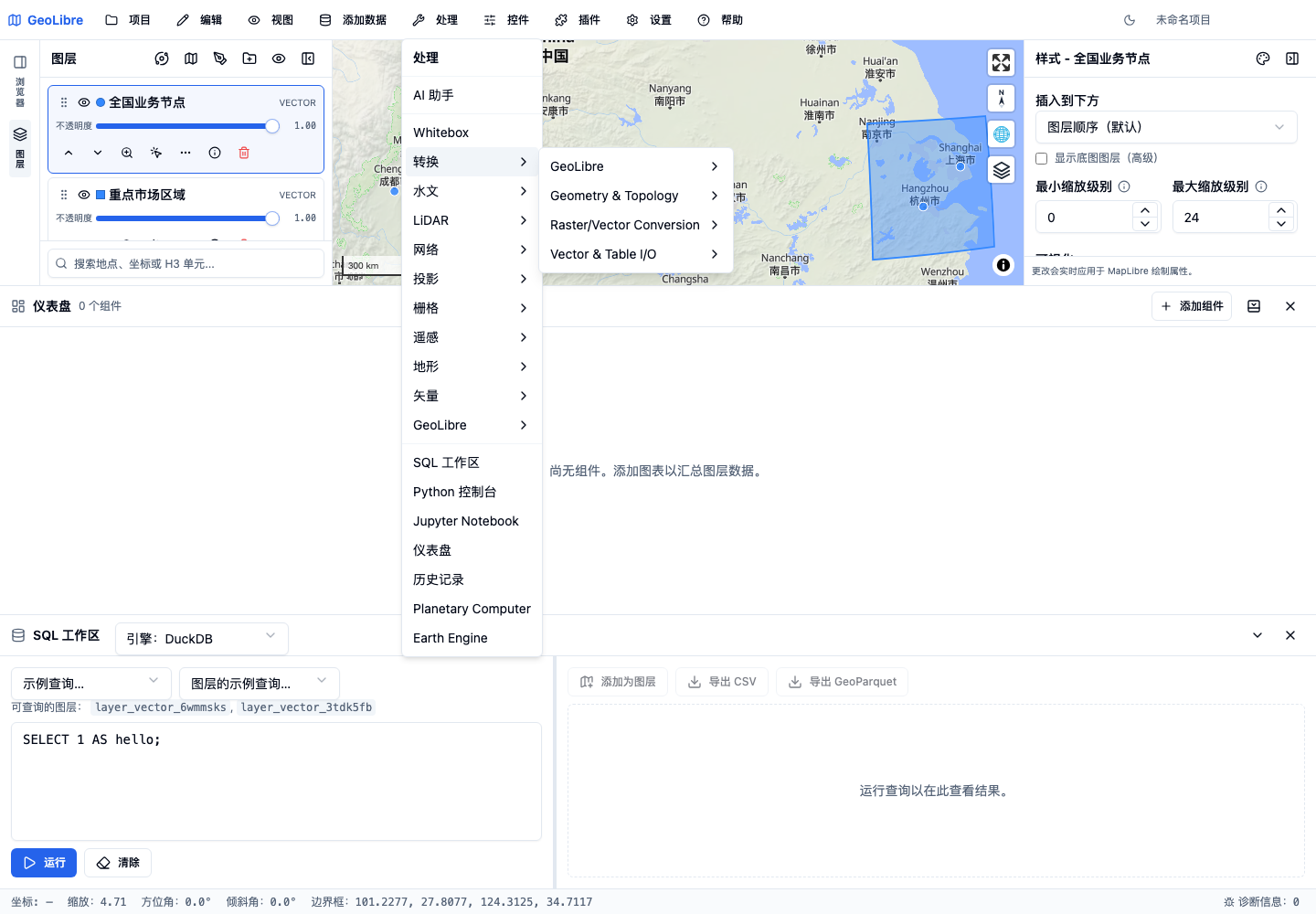Delete the 全国业务节点 layer

click(244, 153)
